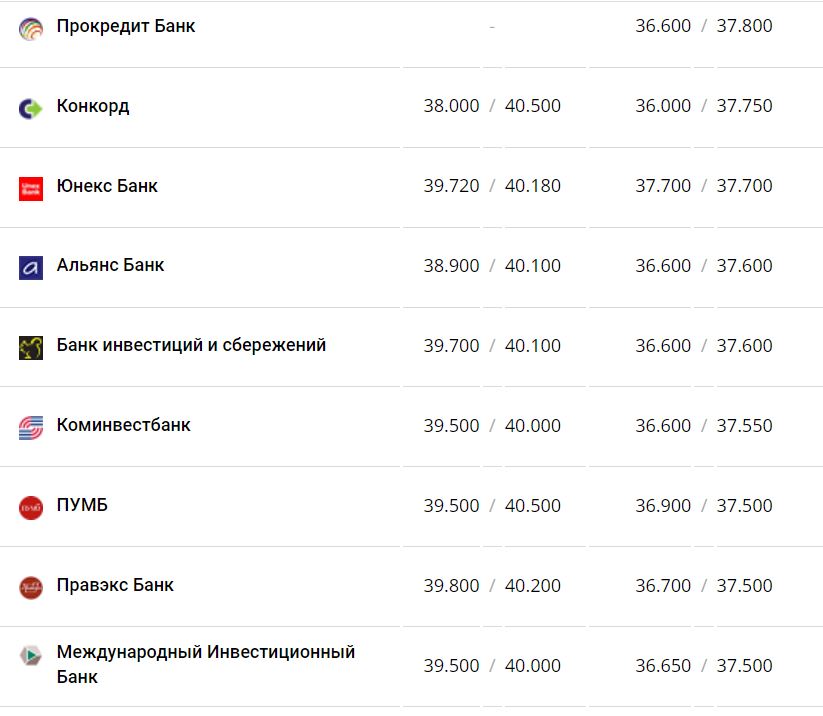Select the Конкорд bank logo
Screen dimensions: 823x716
tap(31, 106)
